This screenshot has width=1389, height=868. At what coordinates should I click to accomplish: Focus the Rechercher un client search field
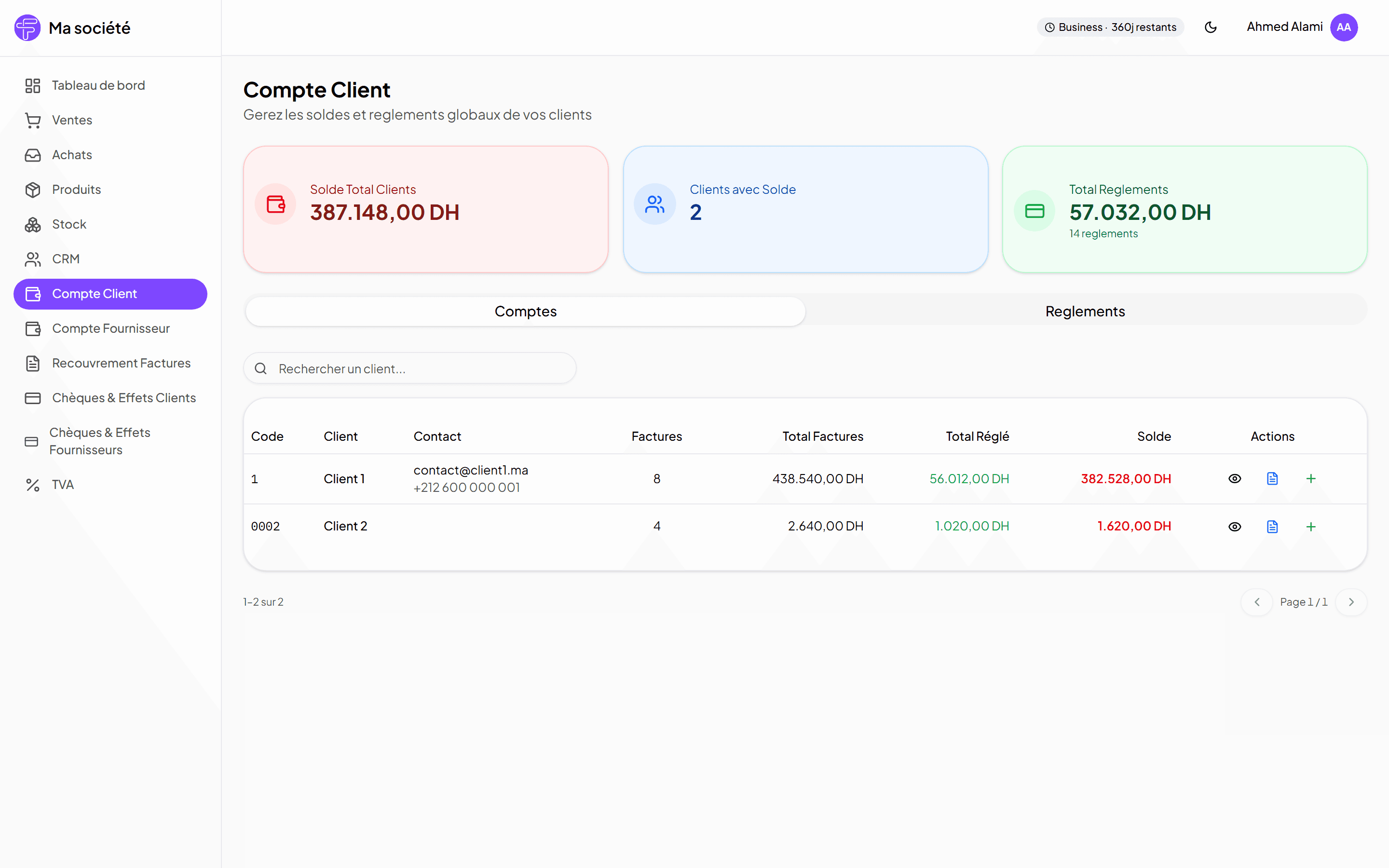[x=410, y=368]
